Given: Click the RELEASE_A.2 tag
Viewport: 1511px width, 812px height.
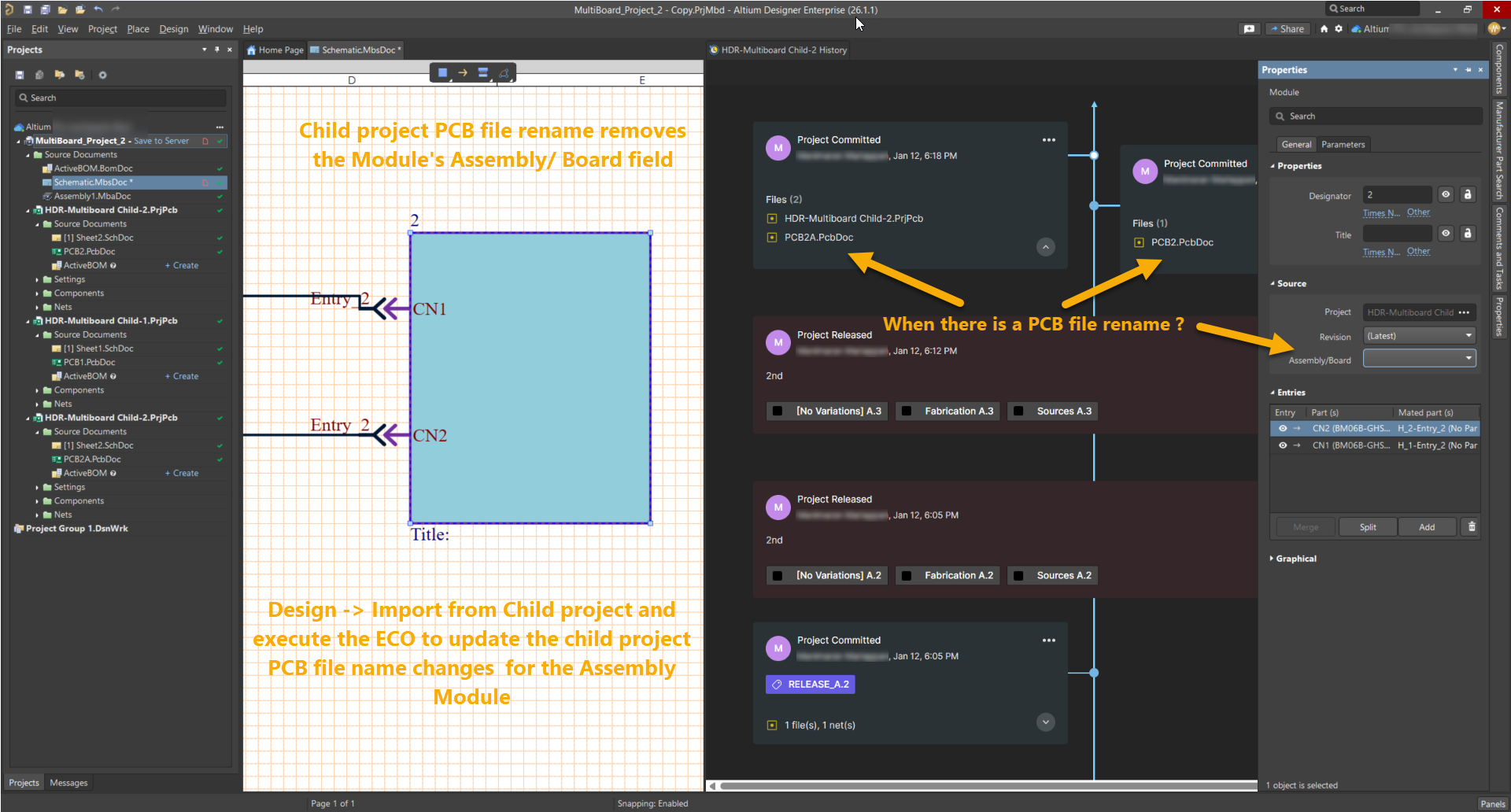Looking at the screenshot, I should tap(810, 685).
